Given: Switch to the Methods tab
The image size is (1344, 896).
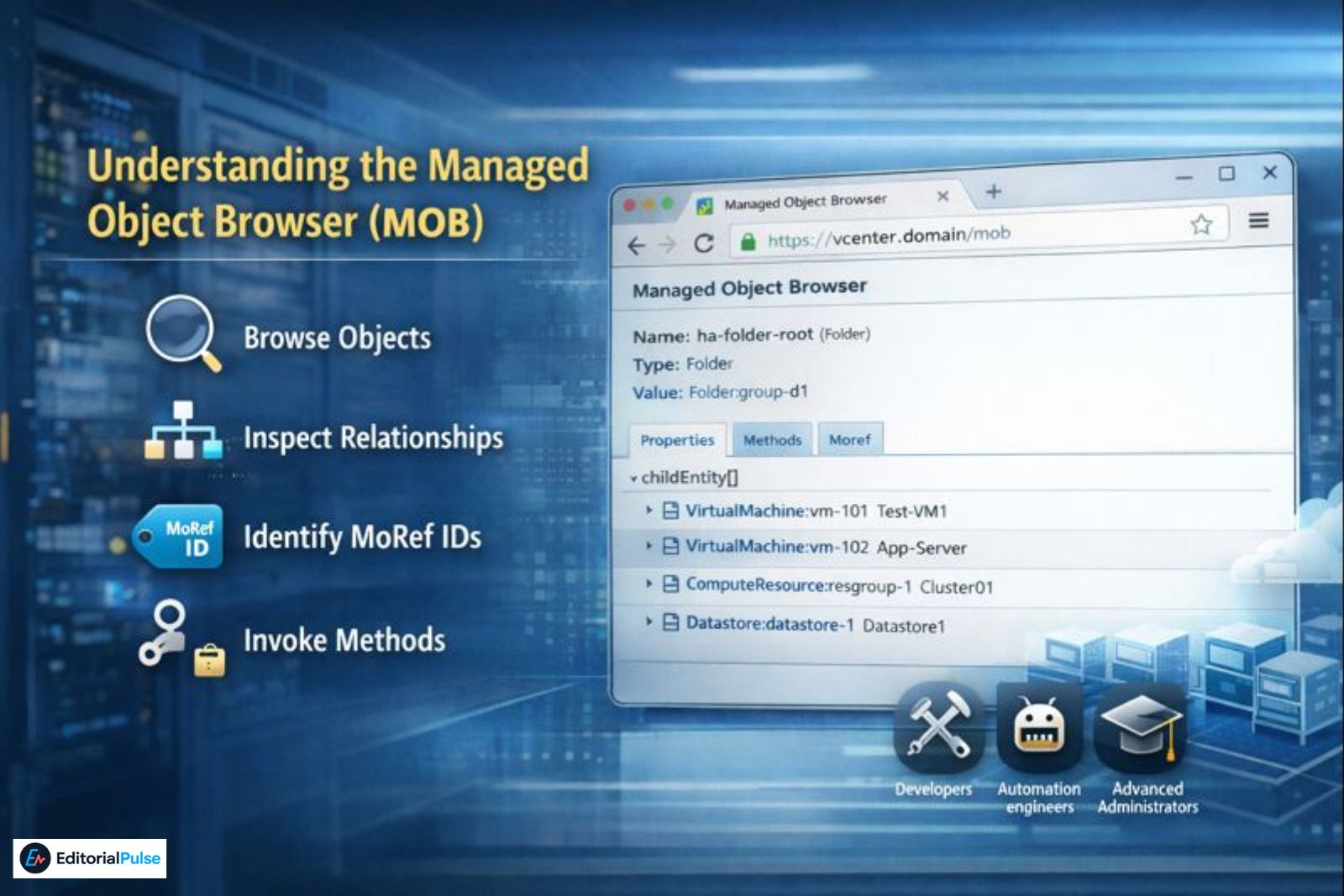Looking at the screenshot, I should click(771, 438).
